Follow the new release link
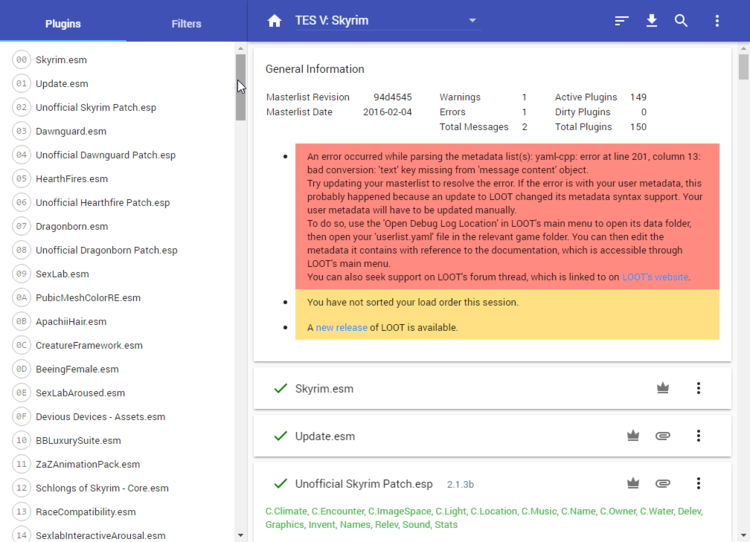 [342, 328]
